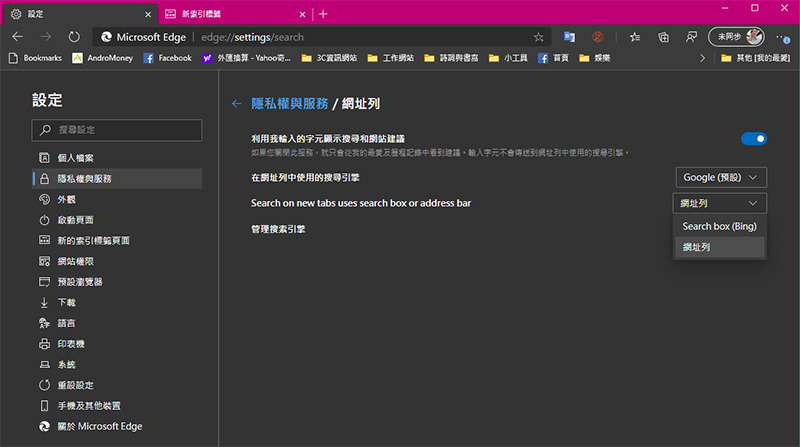
Task: Click the 管理搜索引擎 link
Action: [x=278, y=229]
